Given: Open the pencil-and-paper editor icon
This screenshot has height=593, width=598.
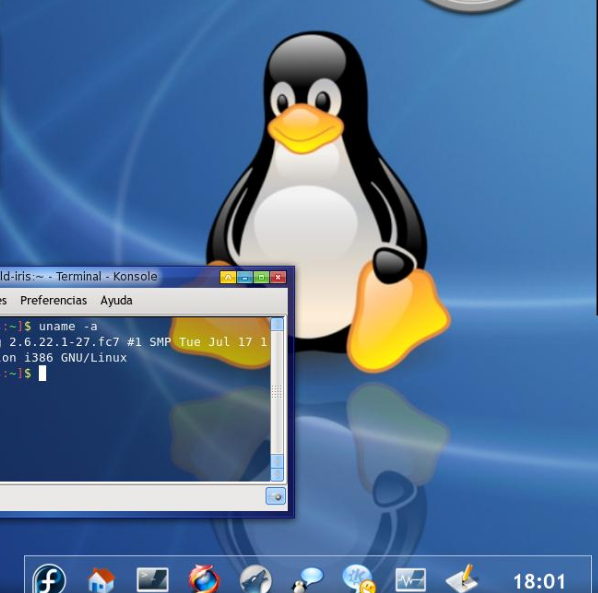Looking at the screenshot, I should (462, 580).
